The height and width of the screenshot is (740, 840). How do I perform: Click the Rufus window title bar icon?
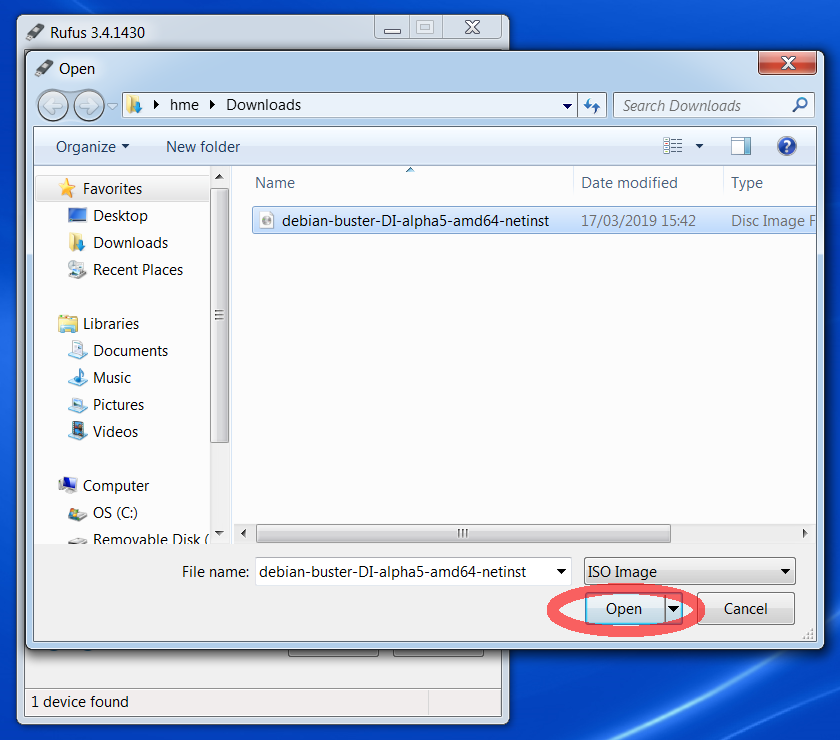tap(35, 32)
